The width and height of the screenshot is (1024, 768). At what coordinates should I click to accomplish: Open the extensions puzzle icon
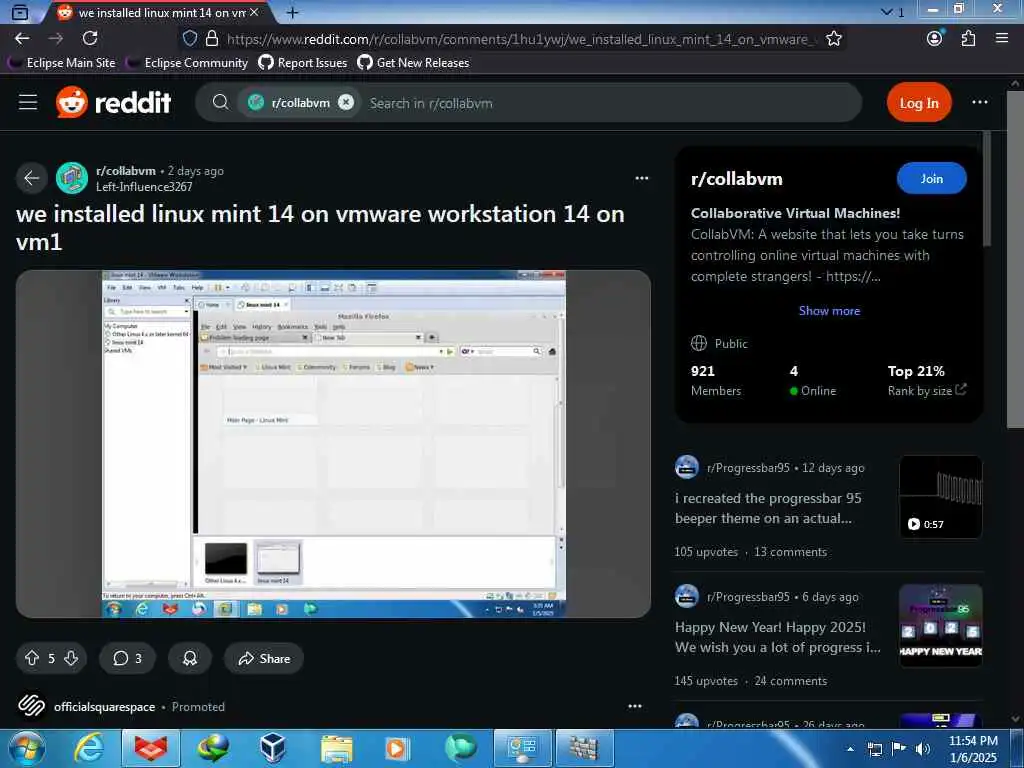click(968, 39)
